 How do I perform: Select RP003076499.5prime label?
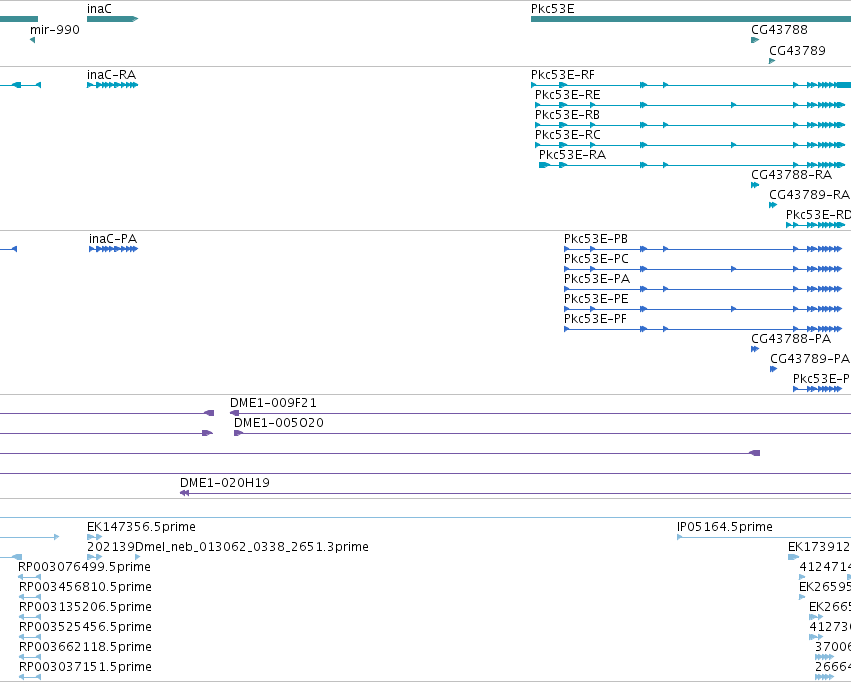click(85, 567)
